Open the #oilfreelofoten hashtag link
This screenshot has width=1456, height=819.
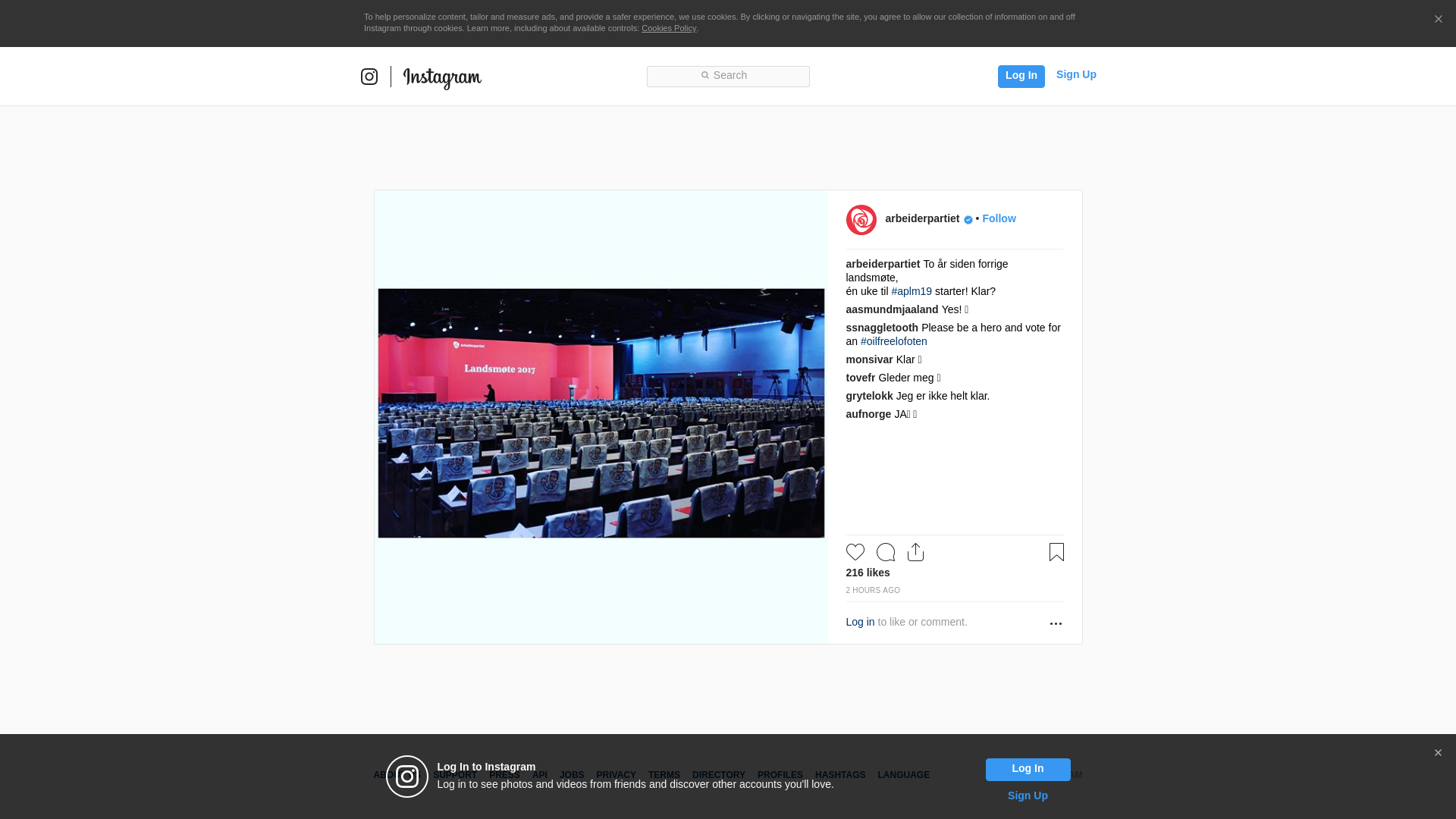pyautogui.click(x=893, y=341)
